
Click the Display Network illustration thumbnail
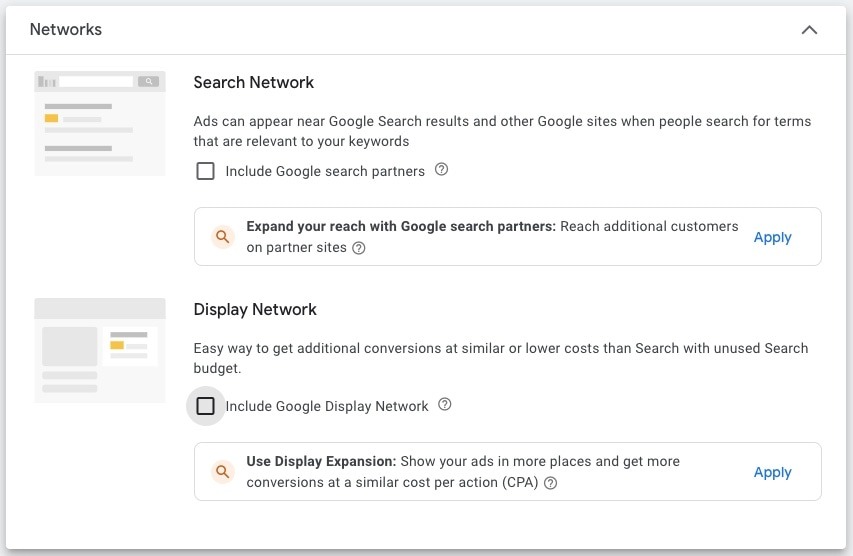pyautogui.click(x=100, y=350)
